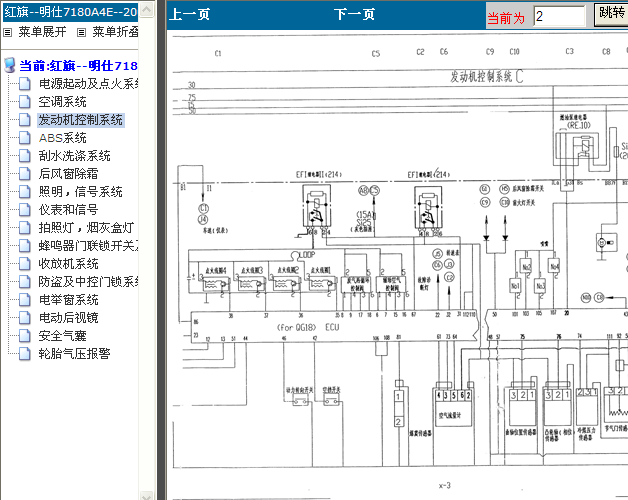Click the 菜单展开 expand icon
Screen dimensions: 628x500
[8, 32]
